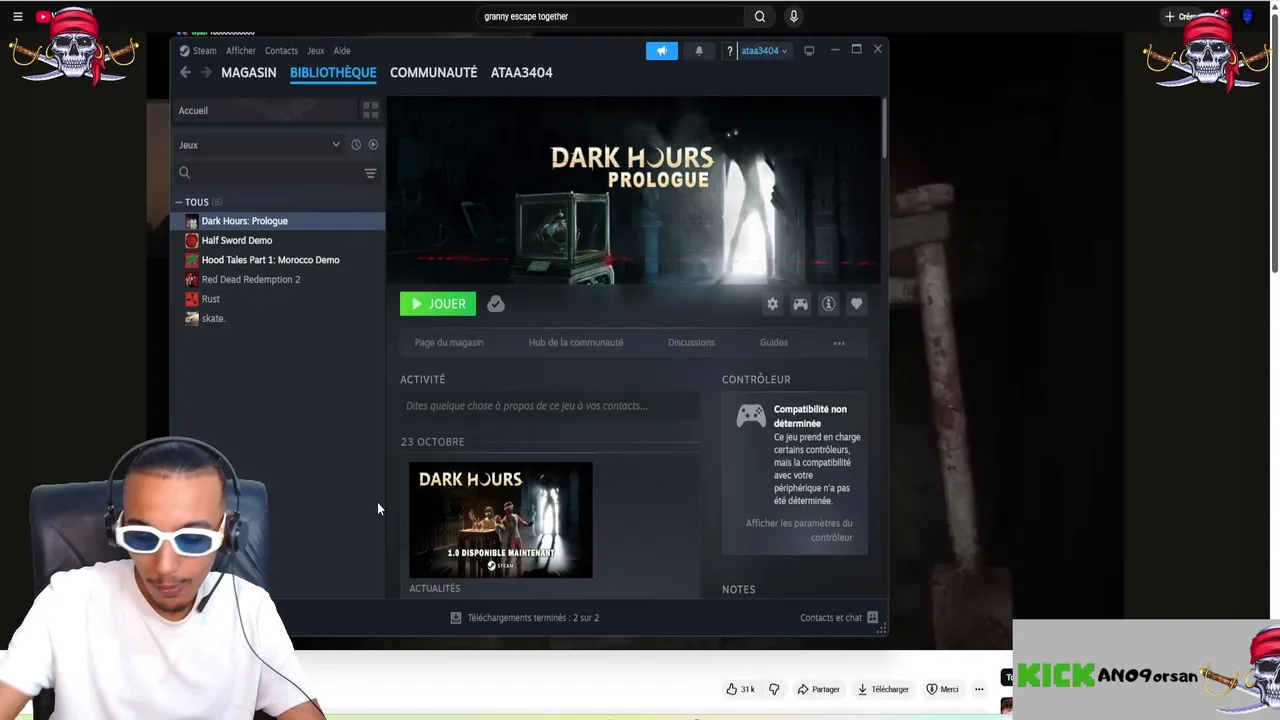
Task: Like the YouTube video, 31 k
Action: tap(741, 689)
